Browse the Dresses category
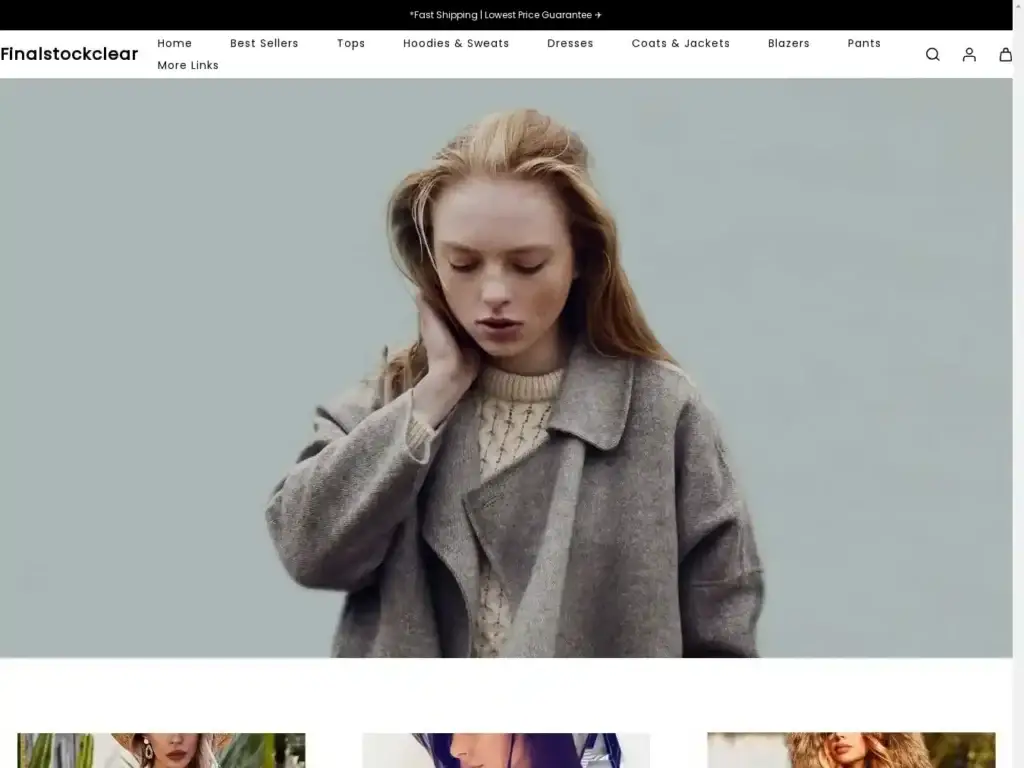 click(570, 43)
